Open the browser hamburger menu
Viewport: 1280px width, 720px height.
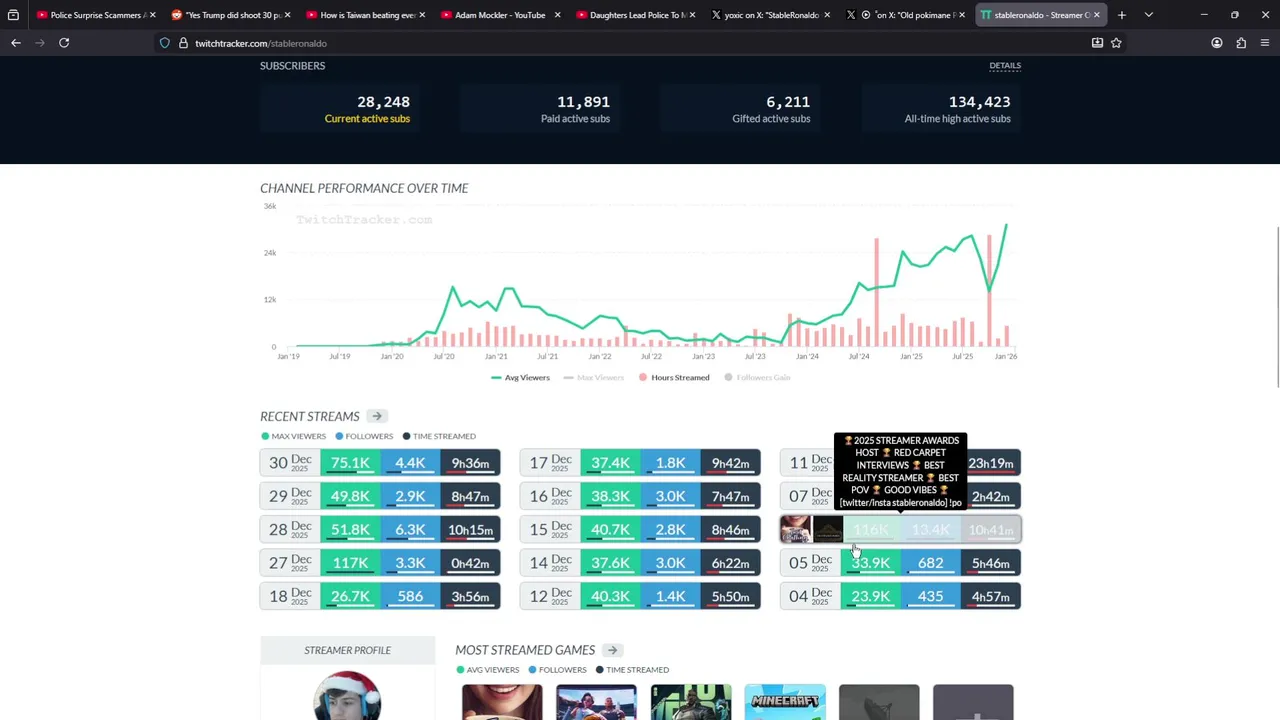1265,43
